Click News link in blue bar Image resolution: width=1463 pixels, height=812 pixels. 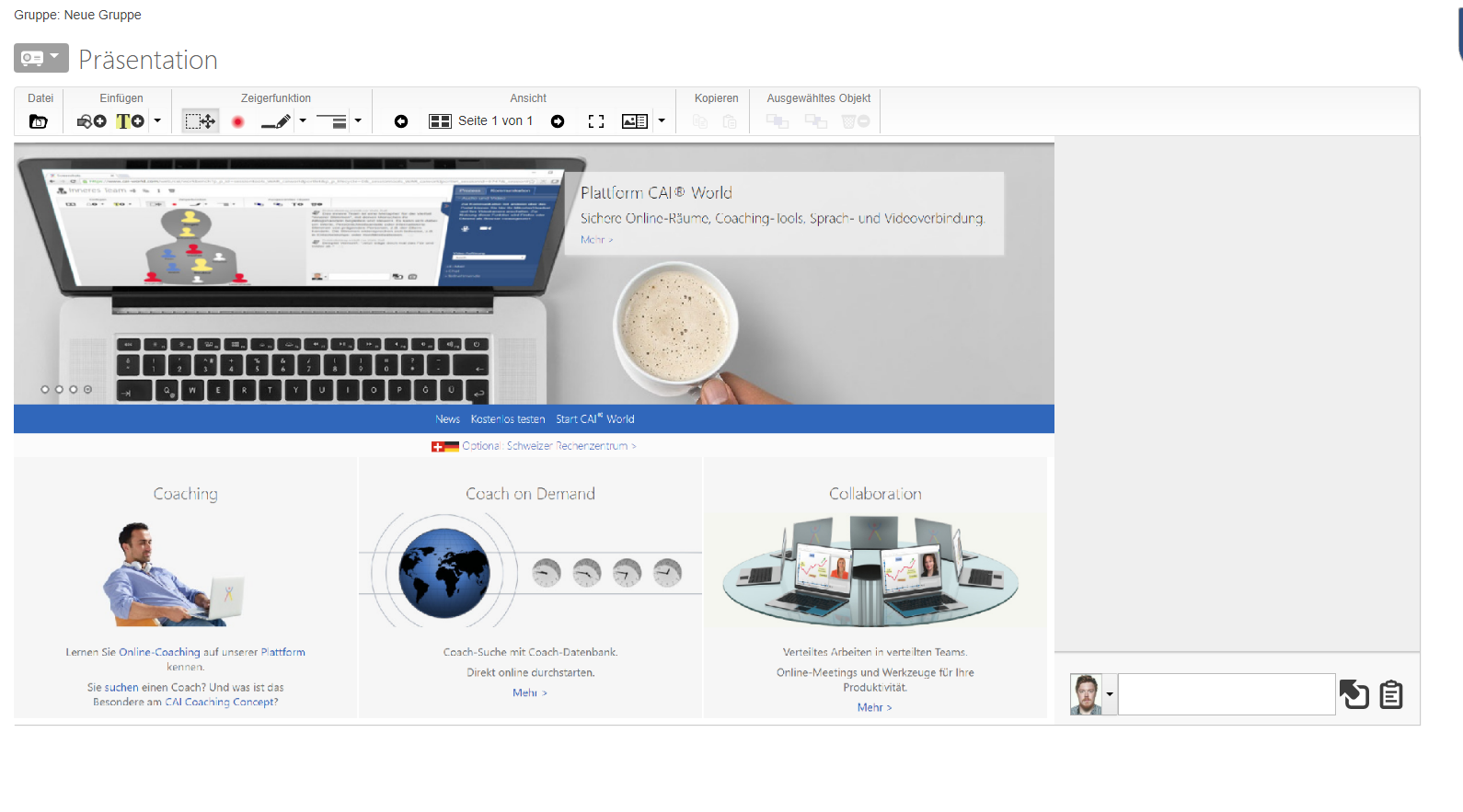click(x=447, y=419)
